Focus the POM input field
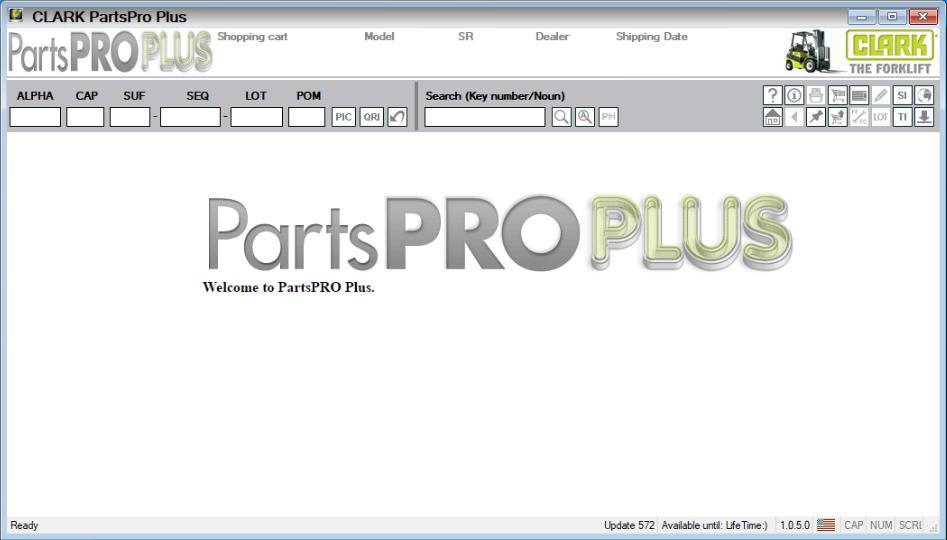The width and height of the screenshot is (947, 540). coord(307,117)
